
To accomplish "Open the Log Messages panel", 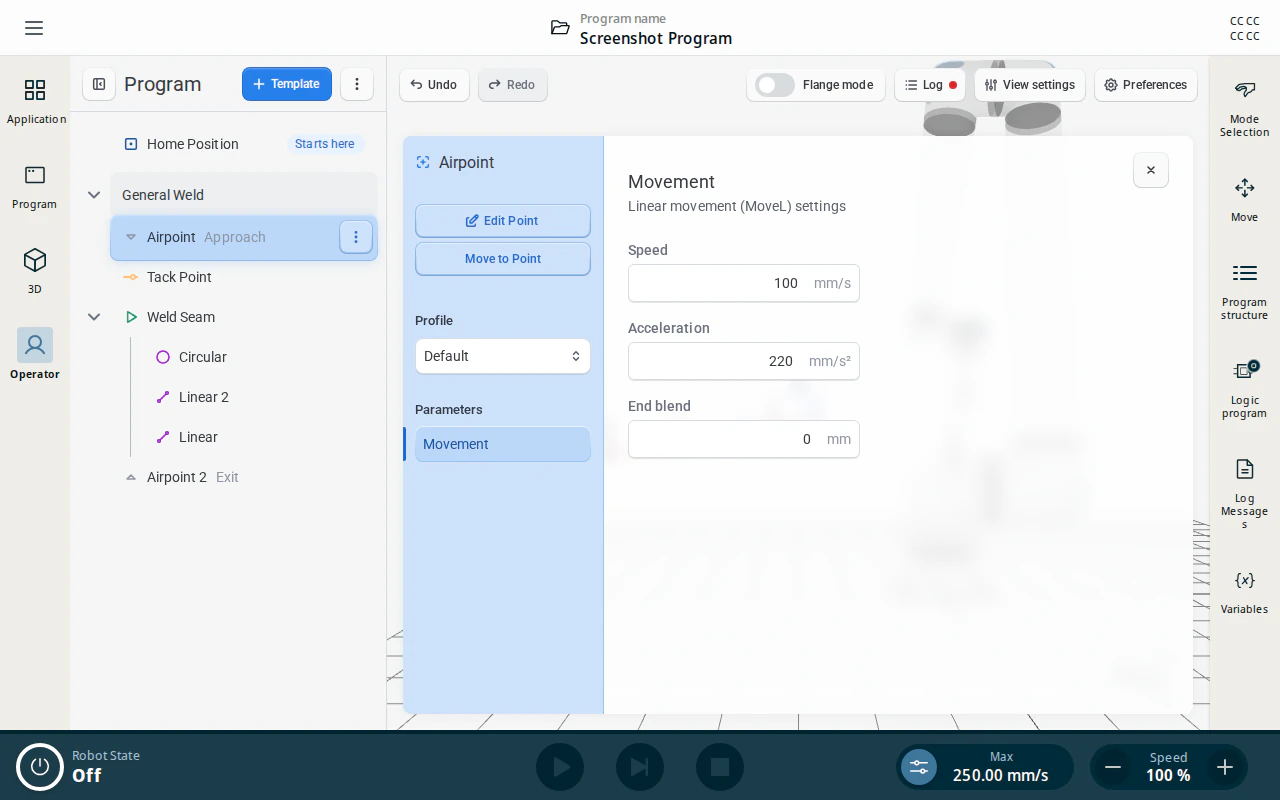I will click(x=1244, y=493).
